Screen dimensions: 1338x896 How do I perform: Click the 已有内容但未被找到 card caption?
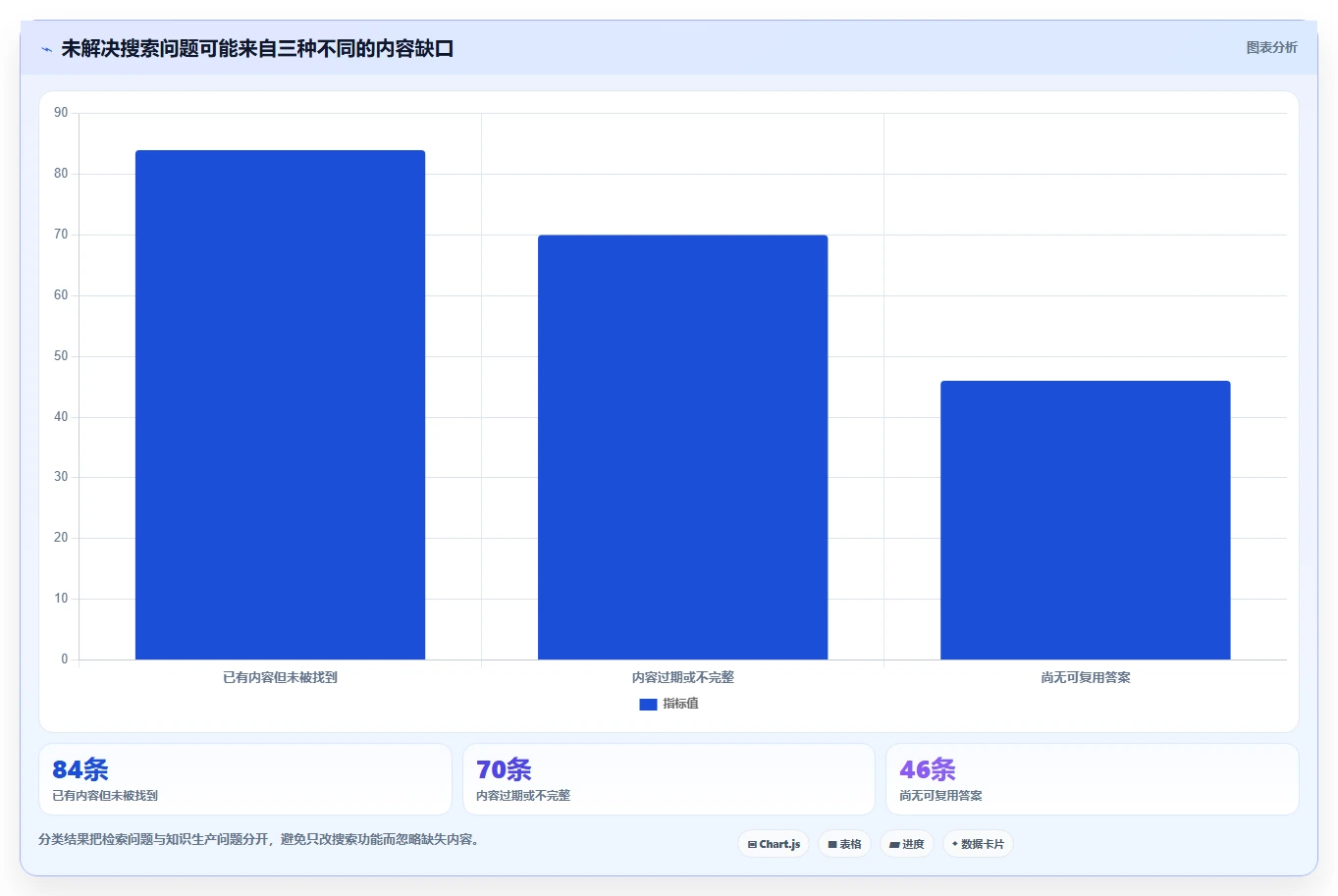click(x=105, y=796)
